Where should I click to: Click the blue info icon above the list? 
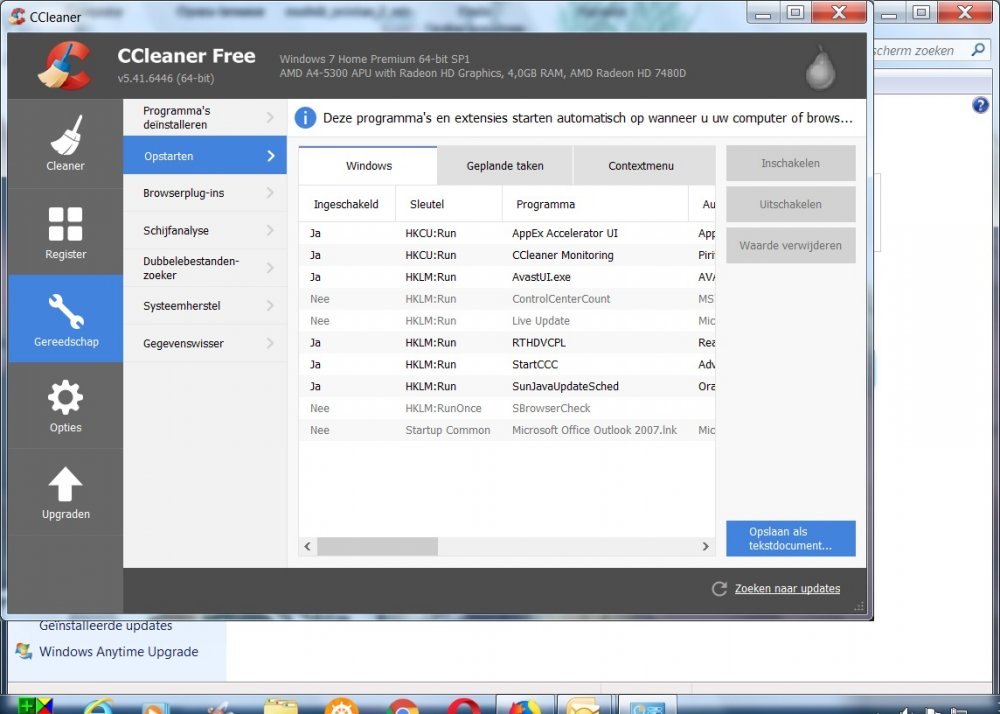pyautogui.click(x=306, y=118)
